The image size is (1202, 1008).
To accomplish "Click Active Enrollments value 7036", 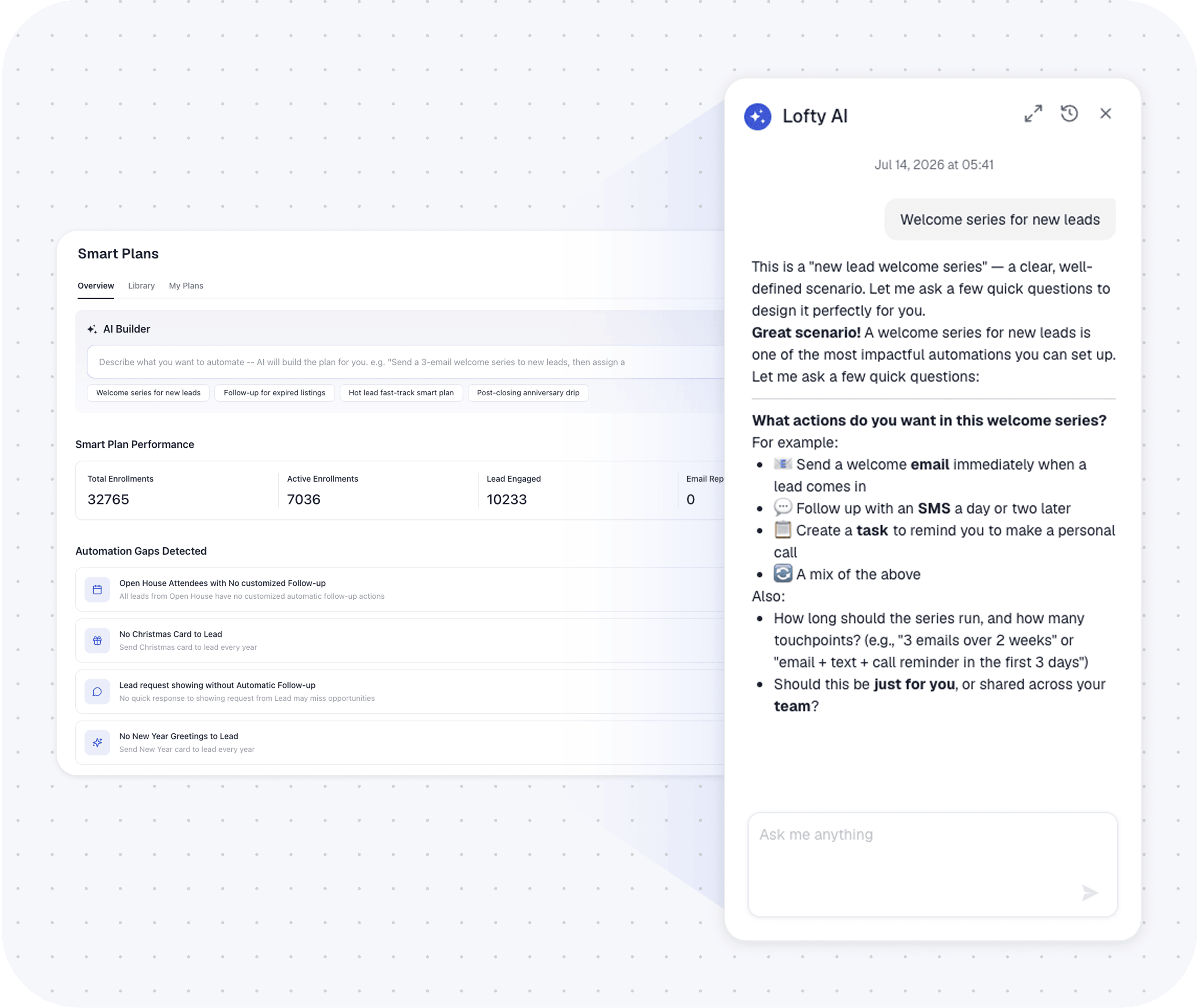I will click(303, 500).
